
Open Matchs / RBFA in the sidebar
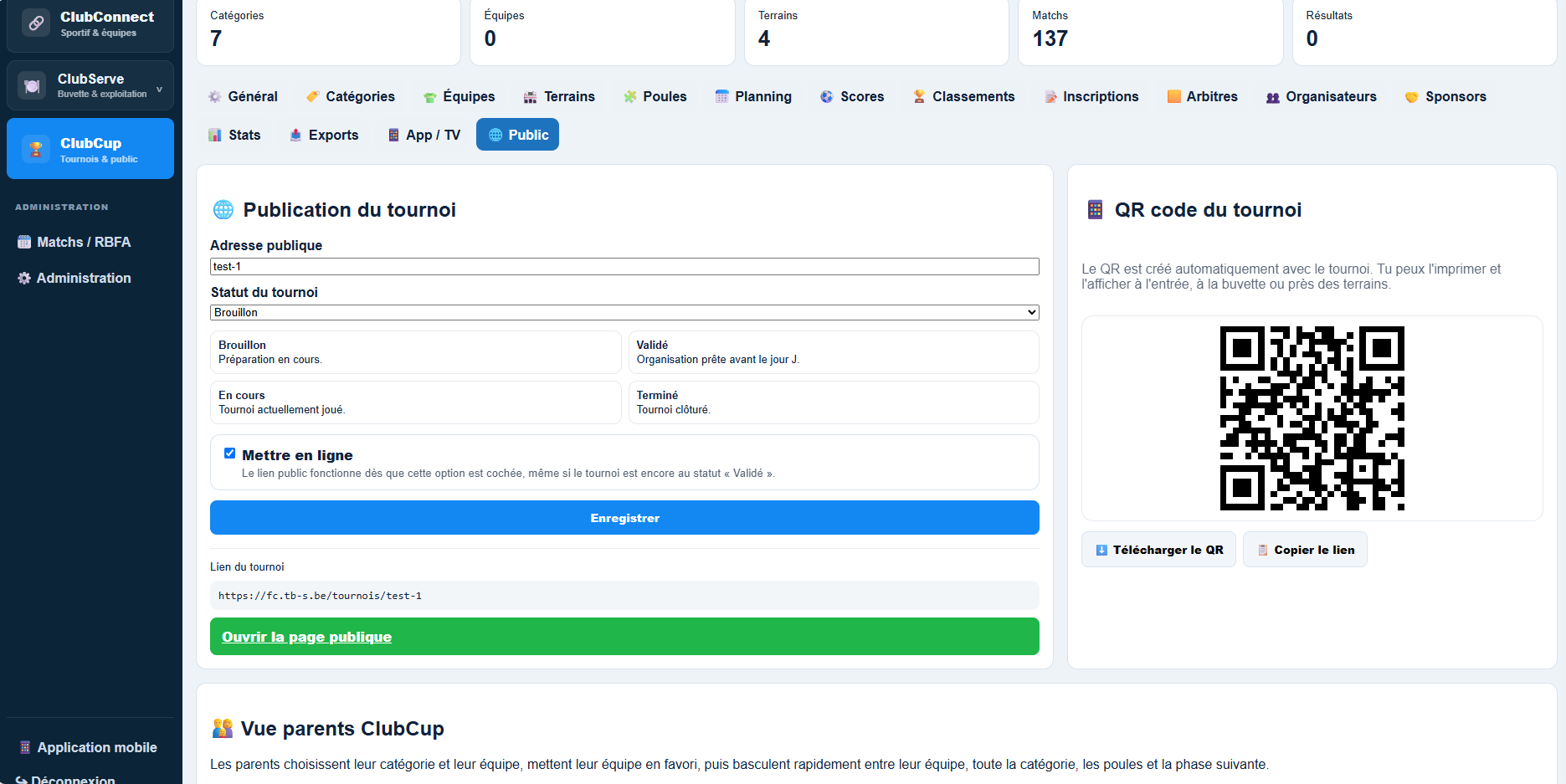[x=74, y=242]
